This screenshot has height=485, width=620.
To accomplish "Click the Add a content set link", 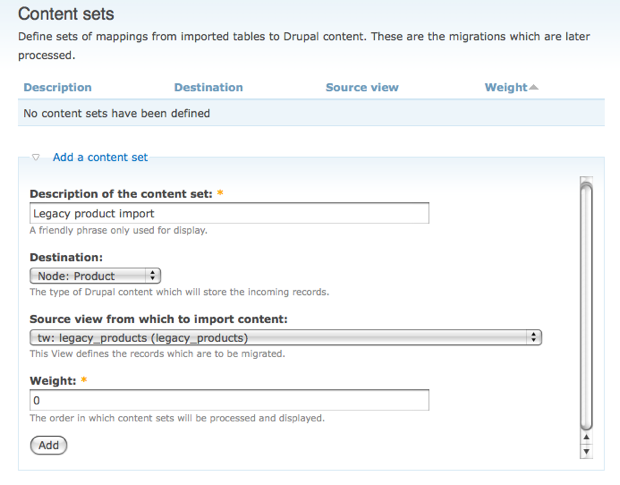I will (100, 157).
